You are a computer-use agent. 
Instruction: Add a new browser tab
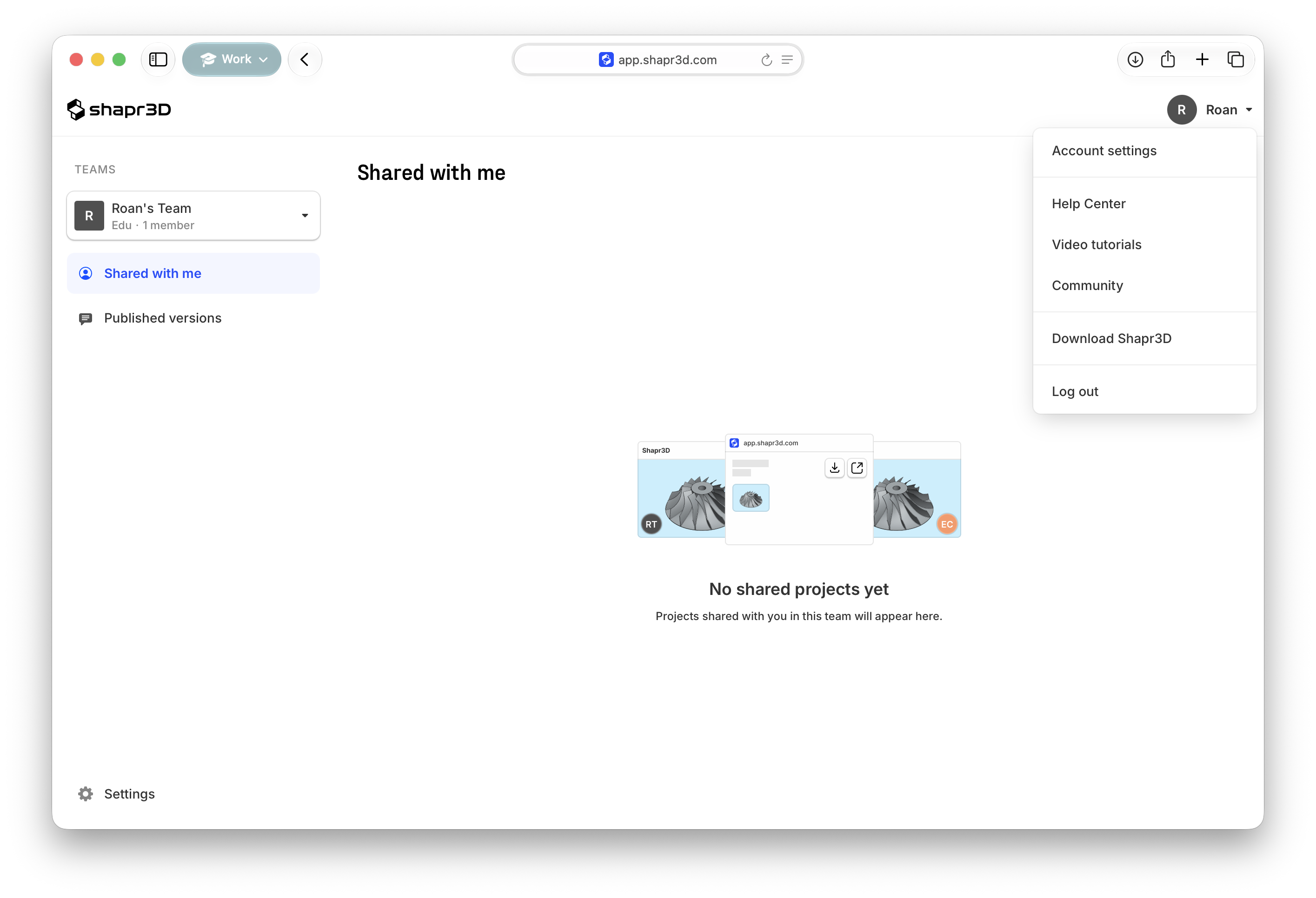click(1202, 59)
